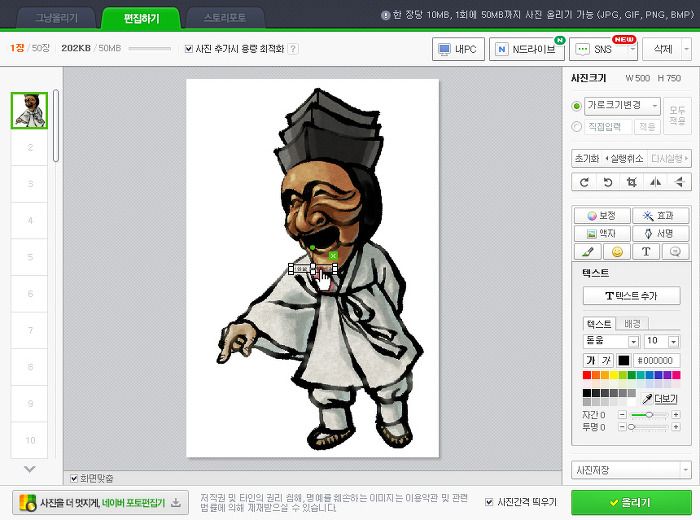Open the font size 10 dropdown
This screenshot has height=520, width=700.
(662, 341)
